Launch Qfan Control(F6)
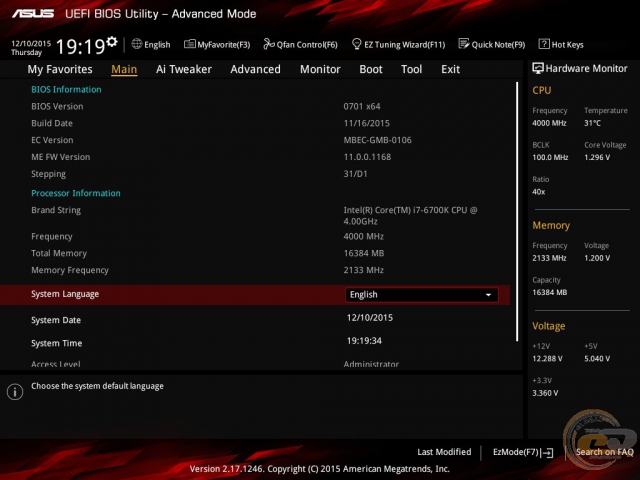 coord(300,44)
